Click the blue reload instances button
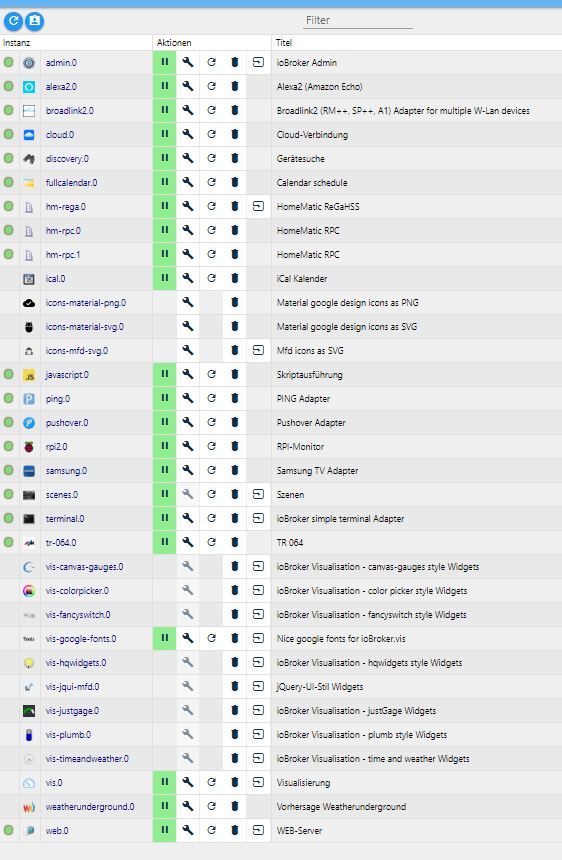 (x=13, y=21)
